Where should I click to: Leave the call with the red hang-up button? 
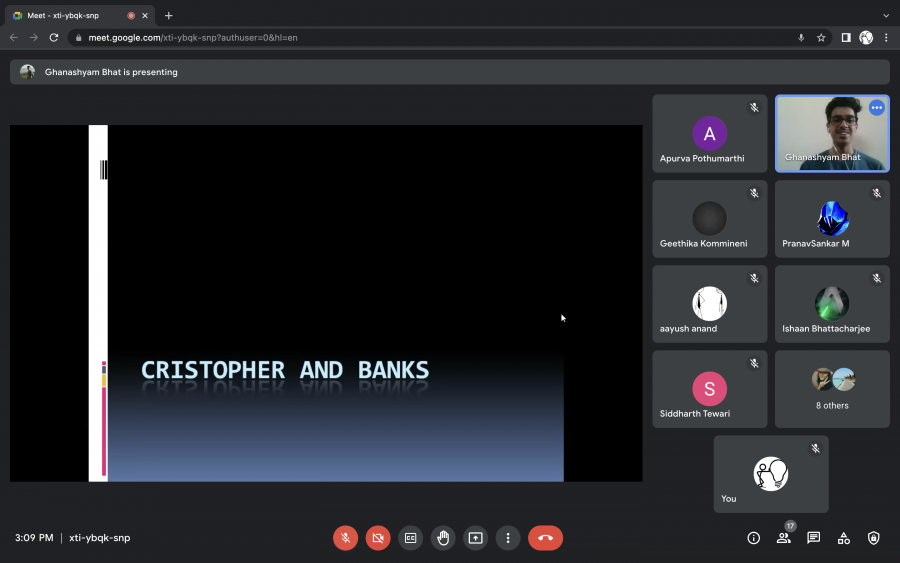[545, 538]
